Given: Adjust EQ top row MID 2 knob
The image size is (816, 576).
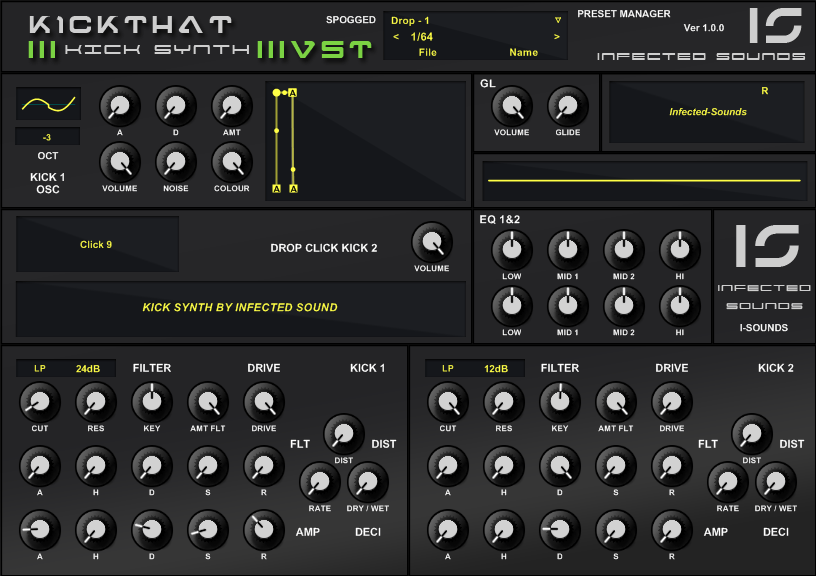Looking at the screenshot, I should [x=623, y=250].
